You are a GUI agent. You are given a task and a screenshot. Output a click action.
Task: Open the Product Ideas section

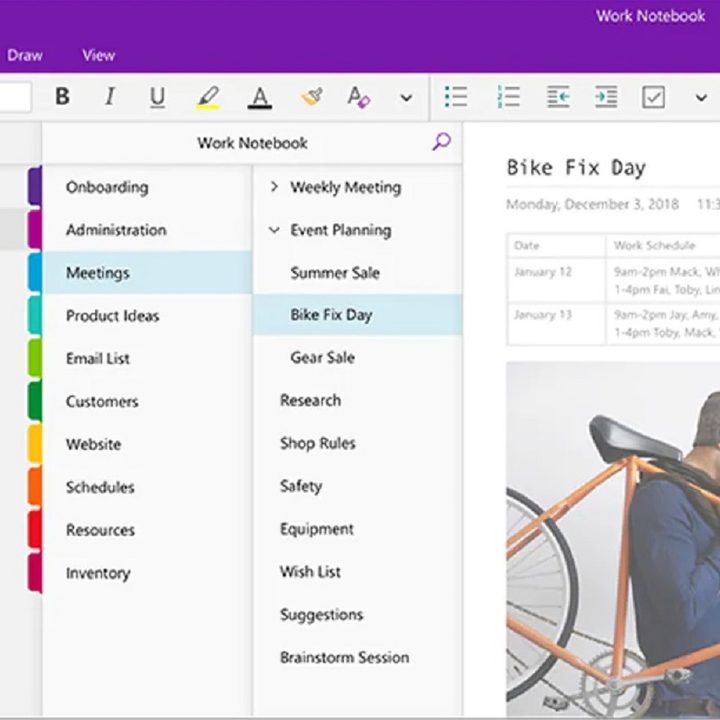[x=148, y=315]
